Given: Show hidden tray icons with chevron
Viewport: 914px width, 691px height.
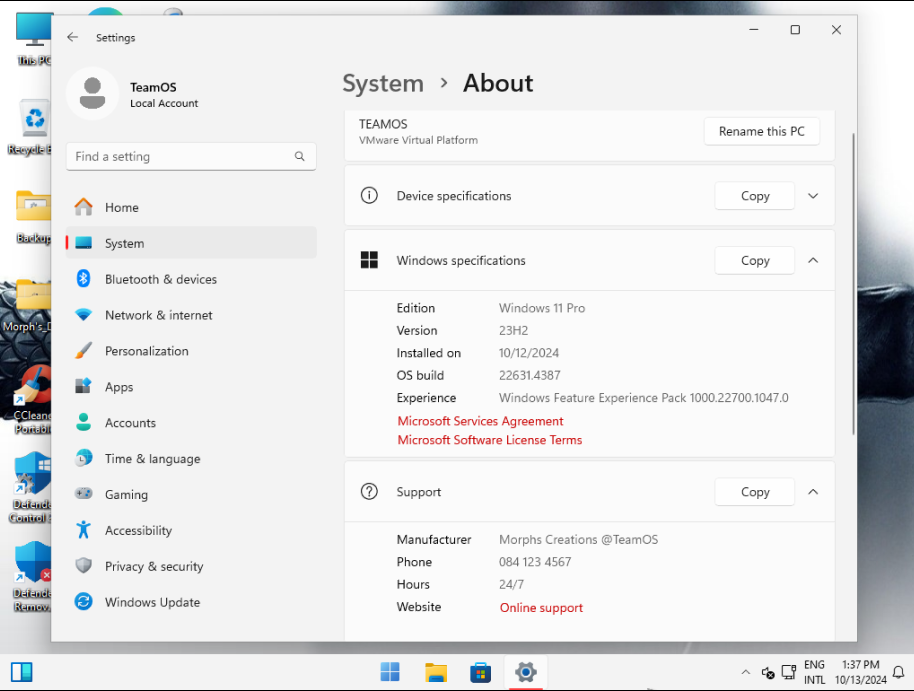Looking at the screenshot, I should 746,672.
